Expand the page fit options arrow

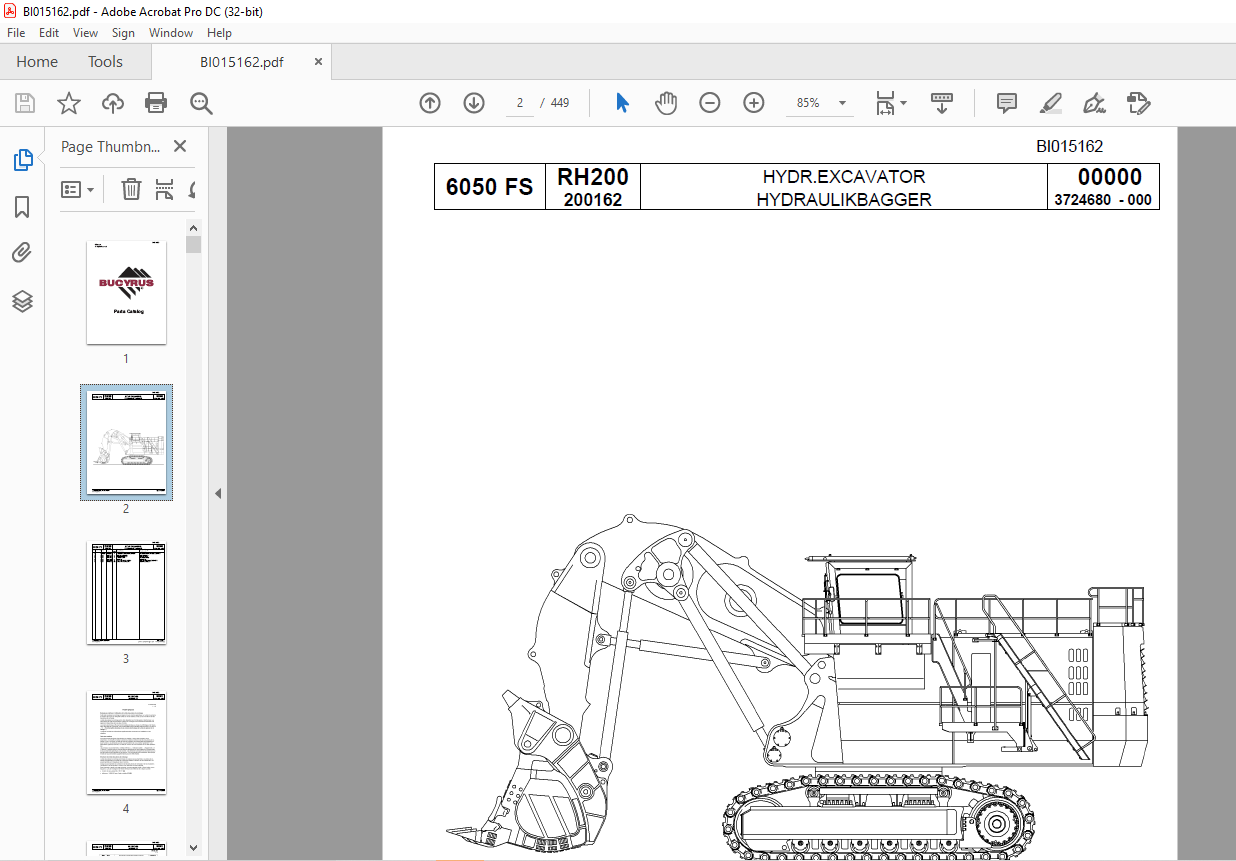point(904,103)
